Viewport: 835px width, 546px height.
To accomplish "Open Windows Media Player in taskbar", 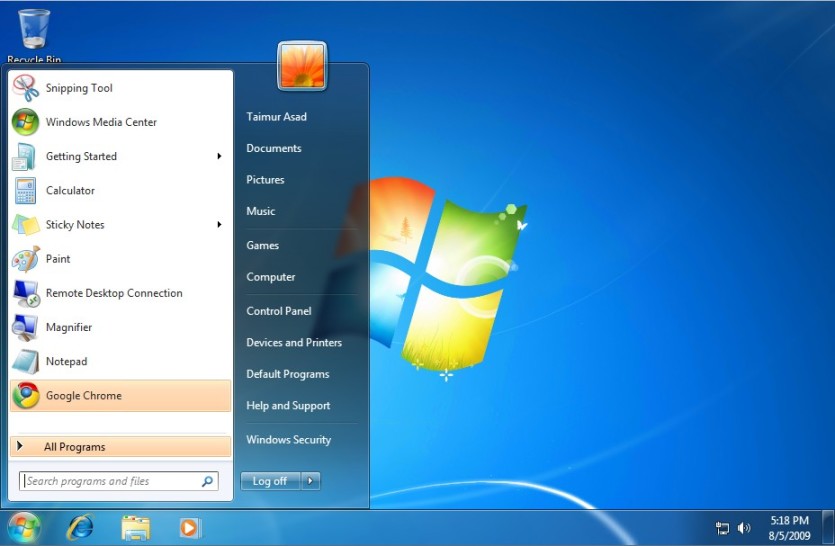I will 189,528.
